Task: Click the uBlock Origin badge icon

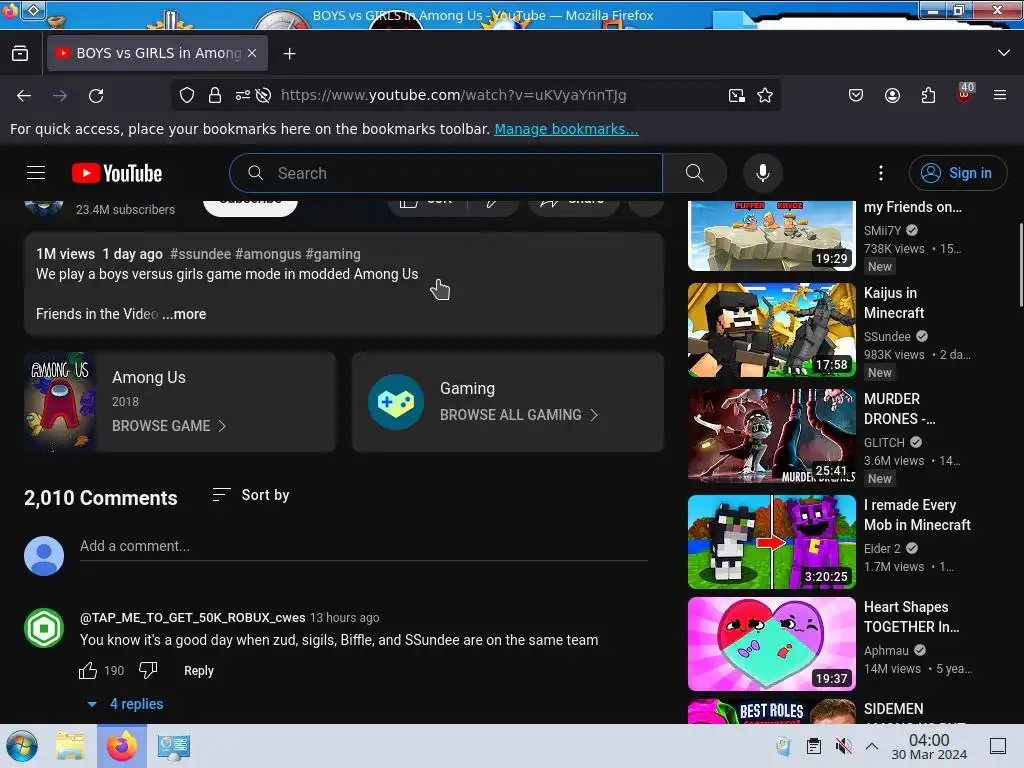Action: (965, 94)
